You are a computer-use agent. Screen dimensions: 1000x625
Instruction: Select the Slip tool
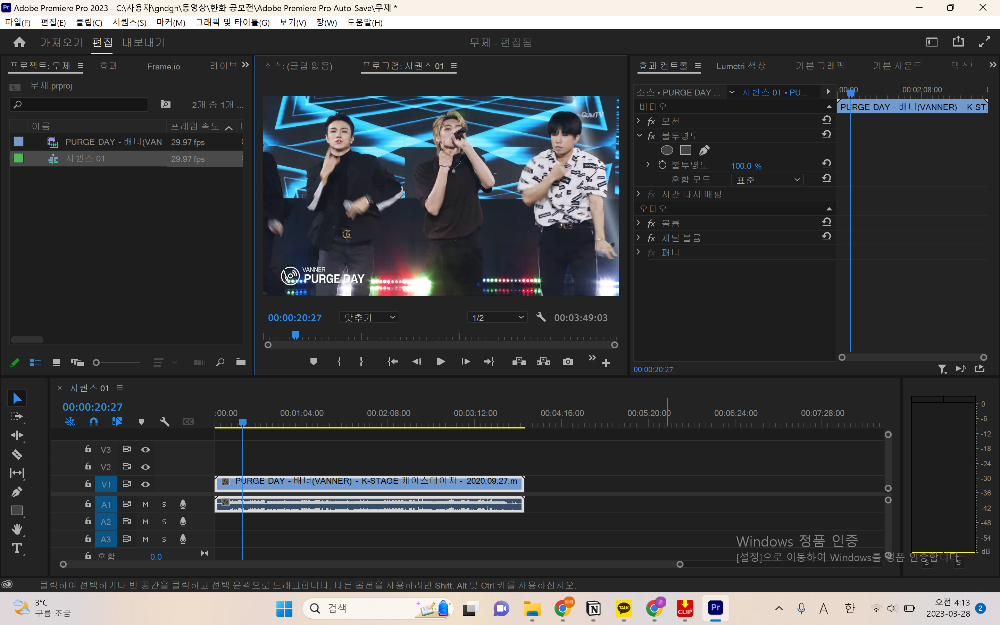pyautogui.click(x=17, y=473)
